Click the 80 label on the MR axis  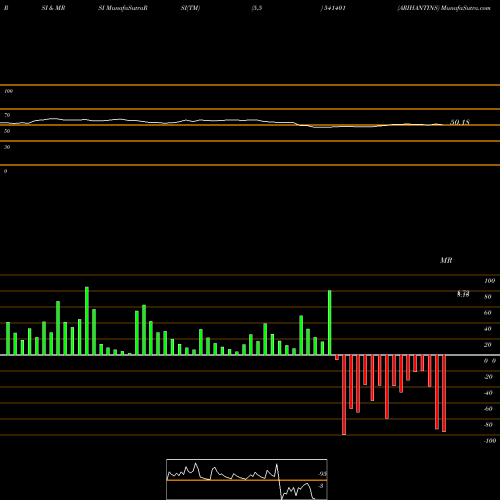pyautogui.click(x=488, y=297)
